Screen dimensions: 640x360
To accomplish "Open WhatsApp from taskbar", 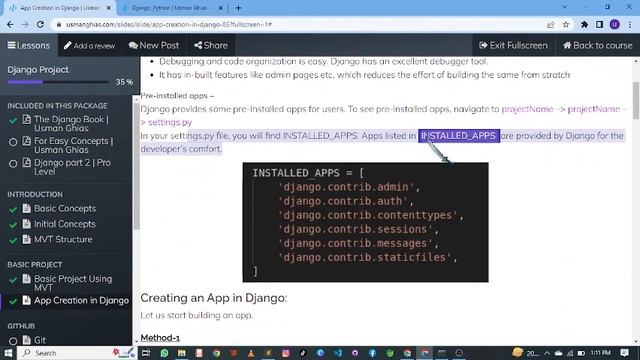I will pos(164,353).
